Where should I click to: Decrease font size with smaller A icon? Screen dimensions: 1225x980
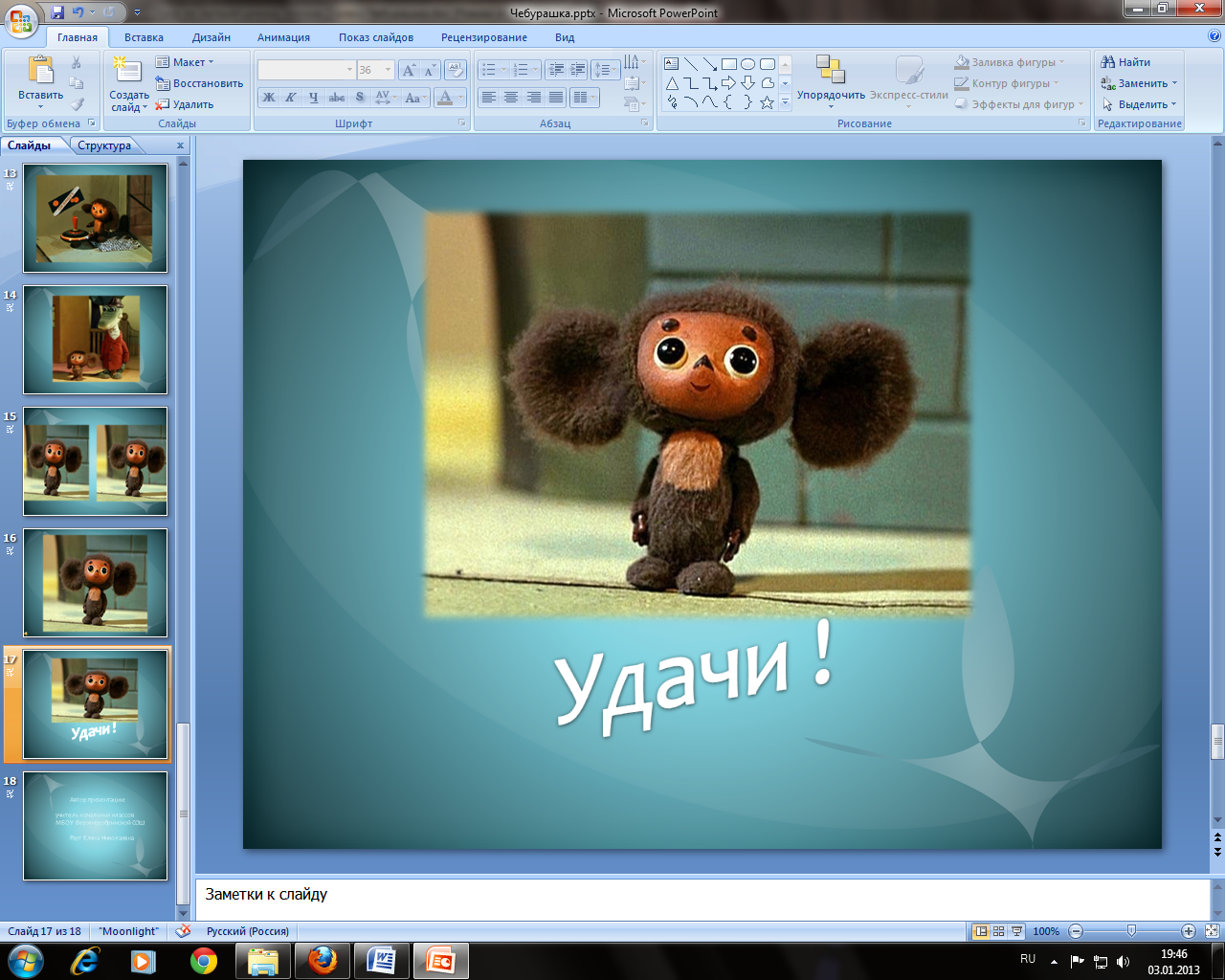click(x=430, y=70)
